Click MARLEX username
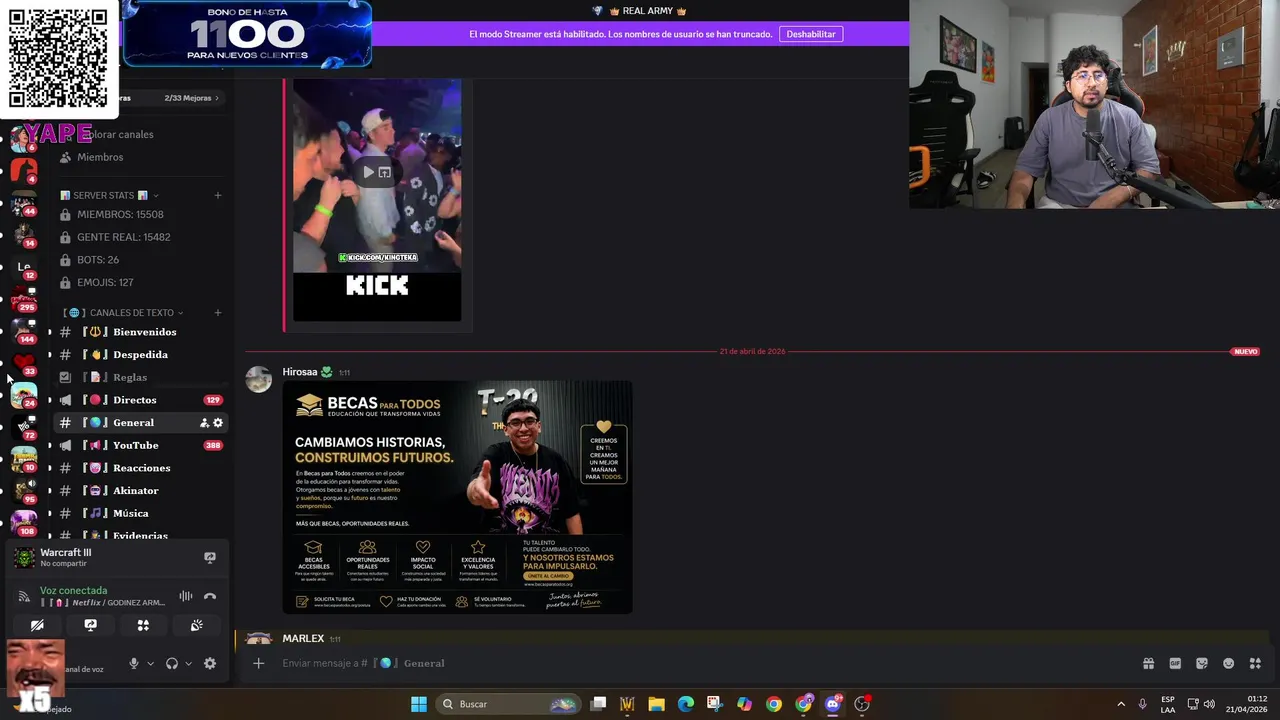 coord(303,638)
